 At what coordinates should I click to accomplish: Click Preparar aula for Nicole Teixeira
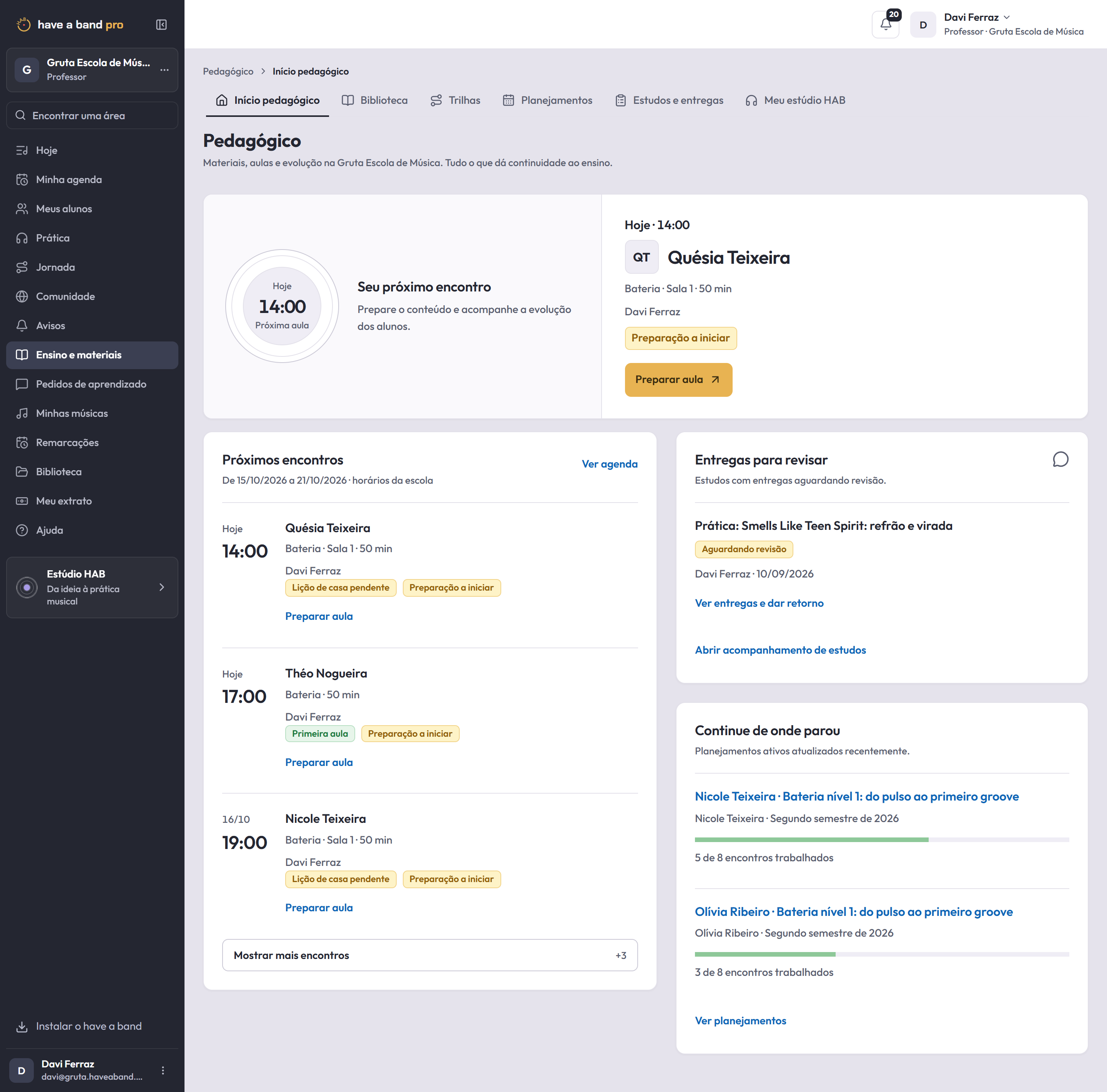[319, 907]
